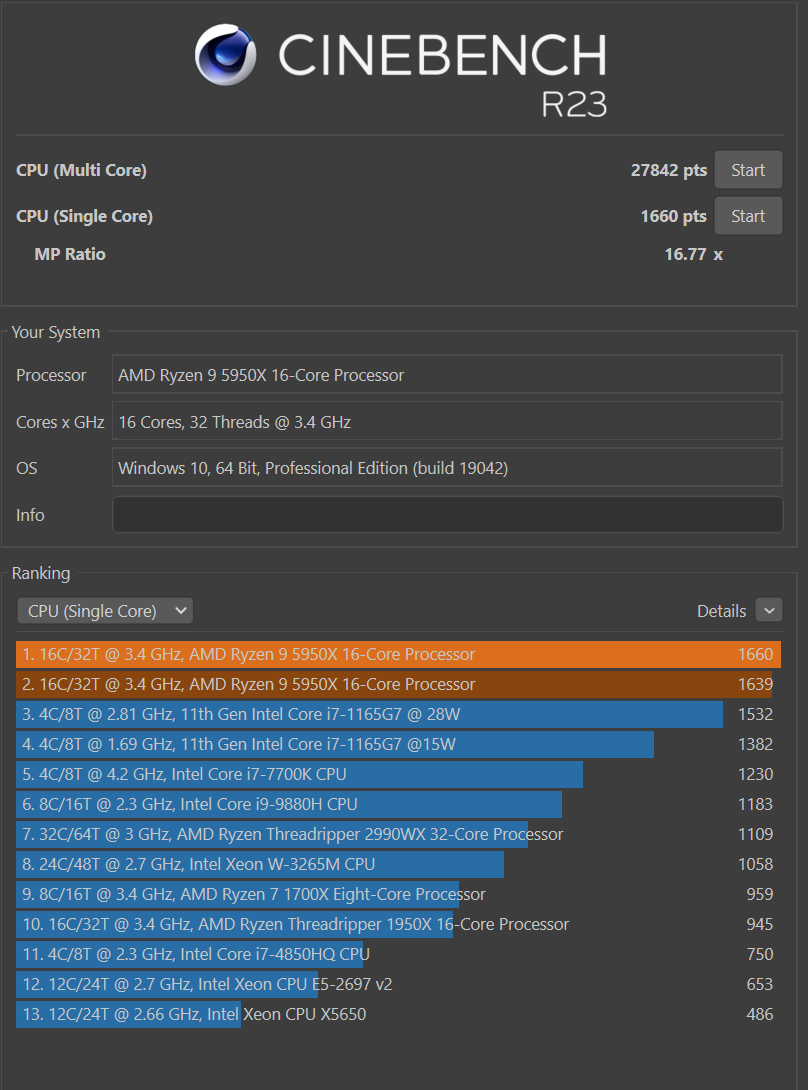Select the Intel Xeon W-3265M row
The height and width of the screenshot is (1090, 808).
click(398, 863)
